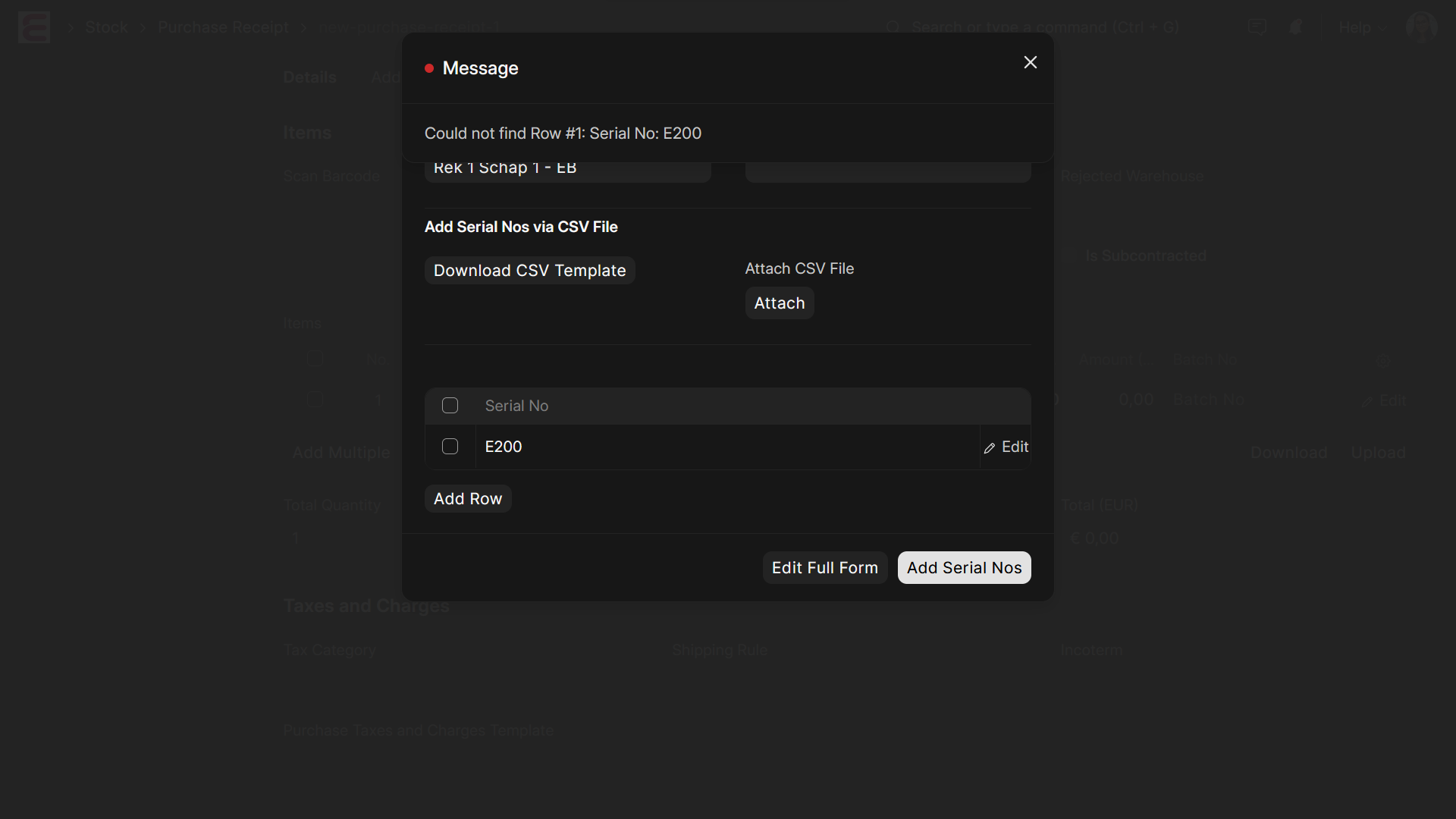
Task: Download the CSV Template
Action: (529, 270)
